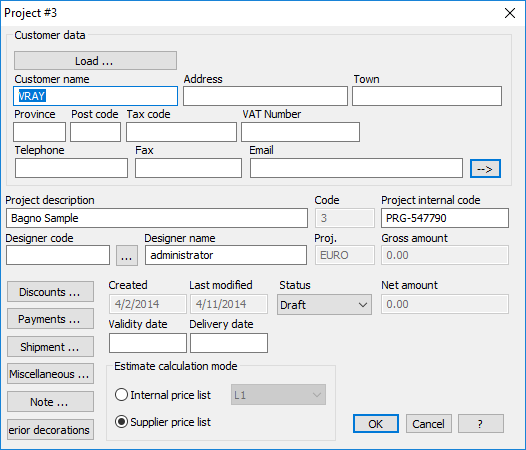Close the Project #3 window
The width and height of the screenshot is (526, 450).
coord(510,13)
